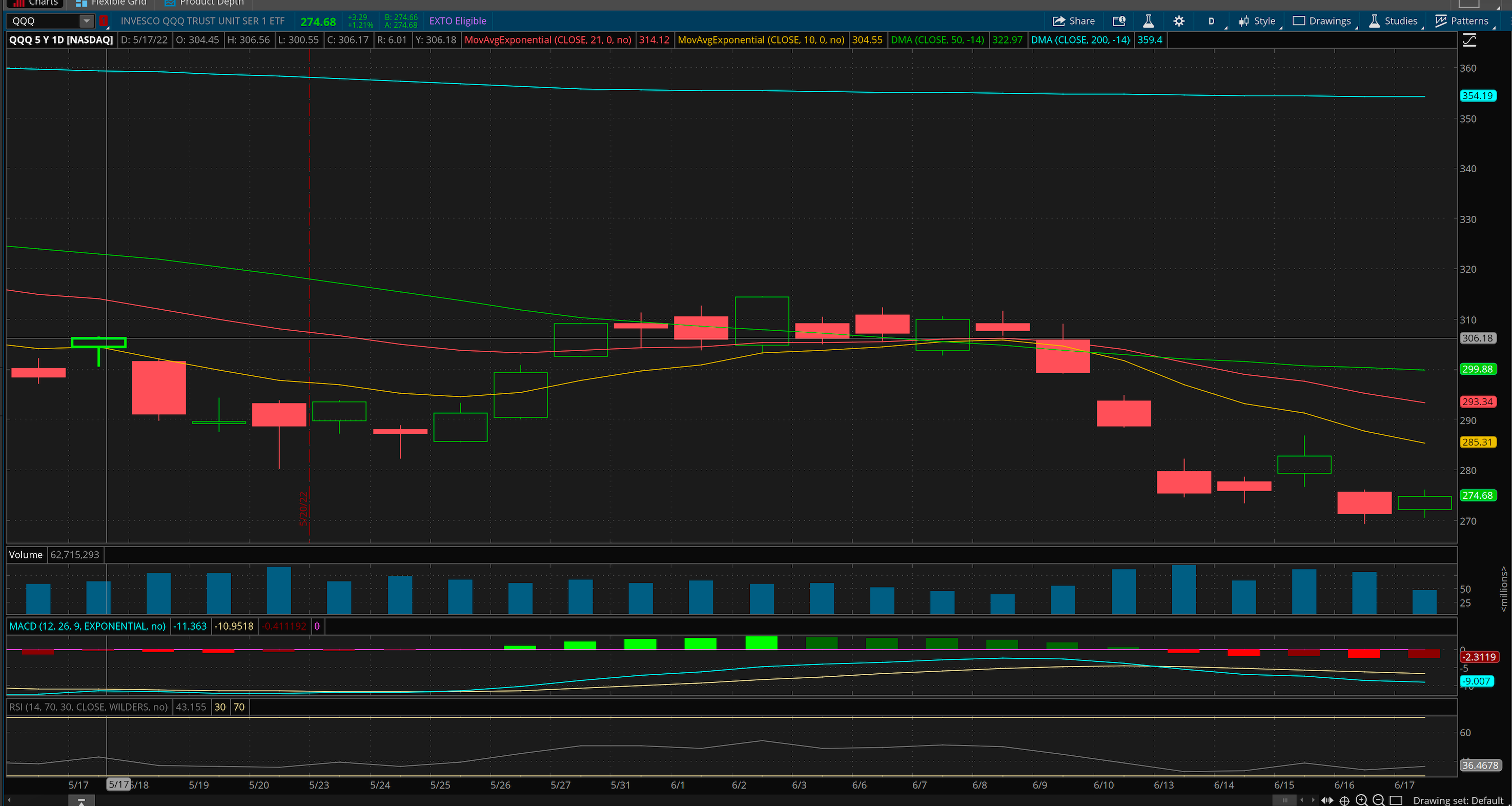The width and height of the screenshot is (1512, 806).
Task: Click the zoom in magnifier
Action: (1362, 800)
